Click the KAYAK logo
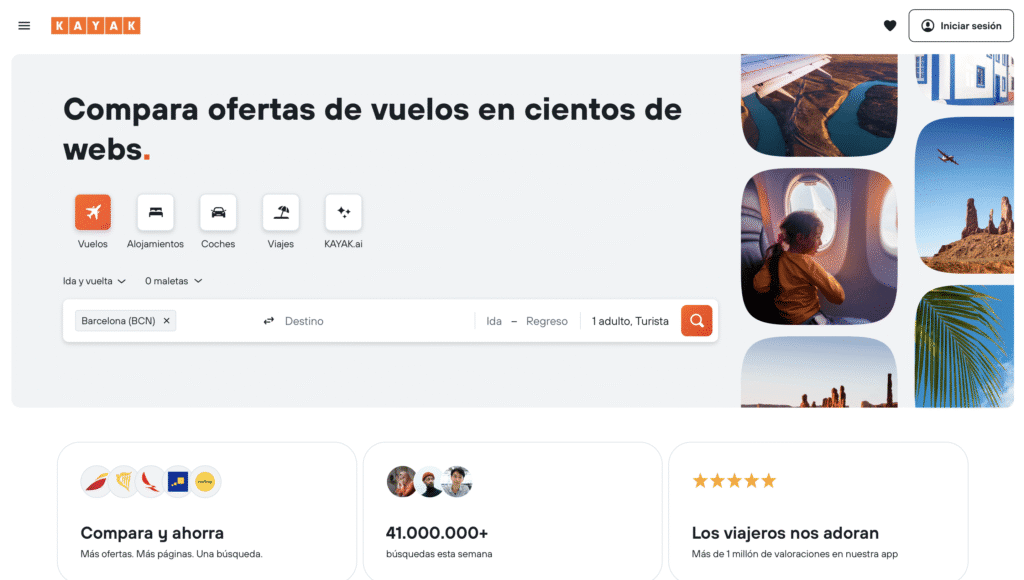 (x=95, y=25)
